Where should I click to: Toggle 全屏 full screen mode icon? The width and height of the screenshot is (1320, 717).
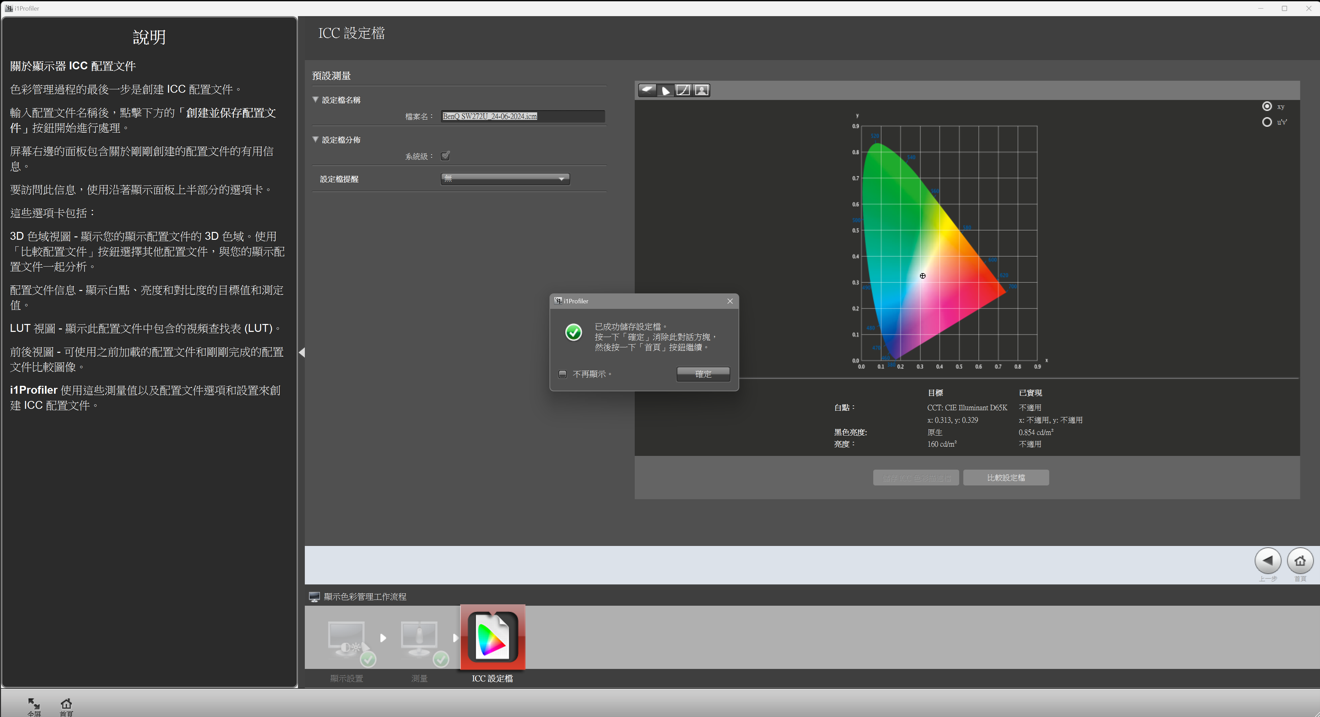tap(34, 704)
